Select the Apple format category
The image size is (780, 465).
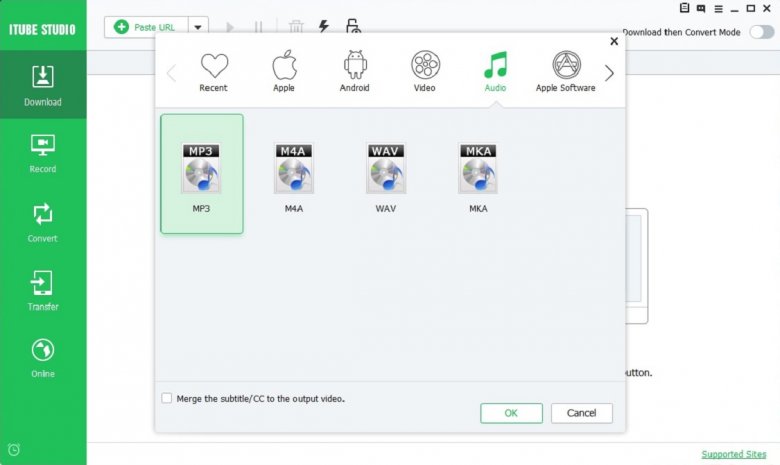[x=284, y=72]
